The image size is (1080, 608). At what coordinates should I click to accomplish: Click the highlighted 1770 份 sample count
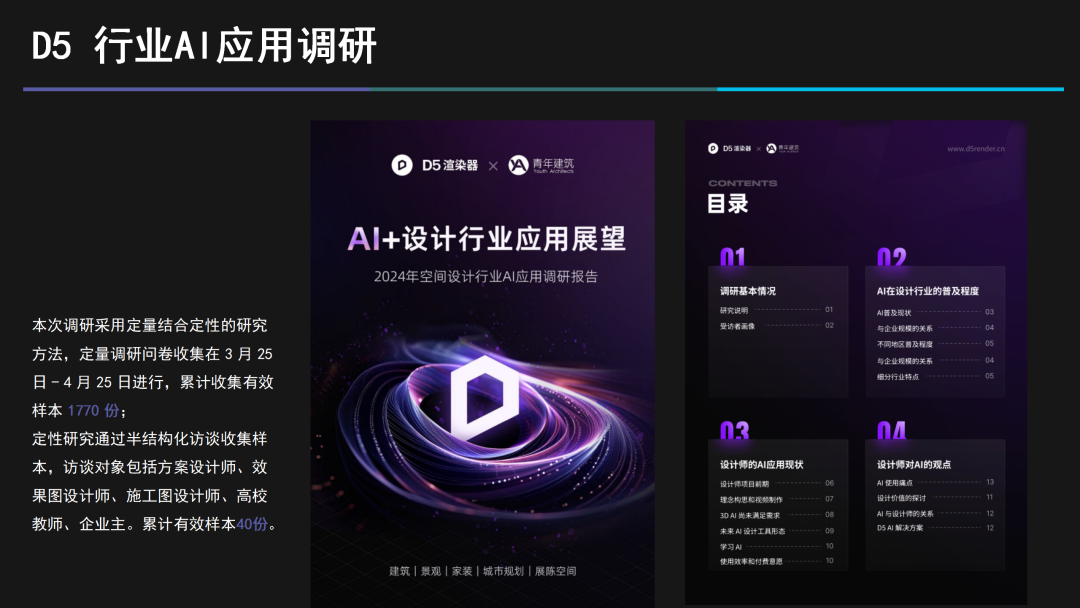tap(93, 411)
